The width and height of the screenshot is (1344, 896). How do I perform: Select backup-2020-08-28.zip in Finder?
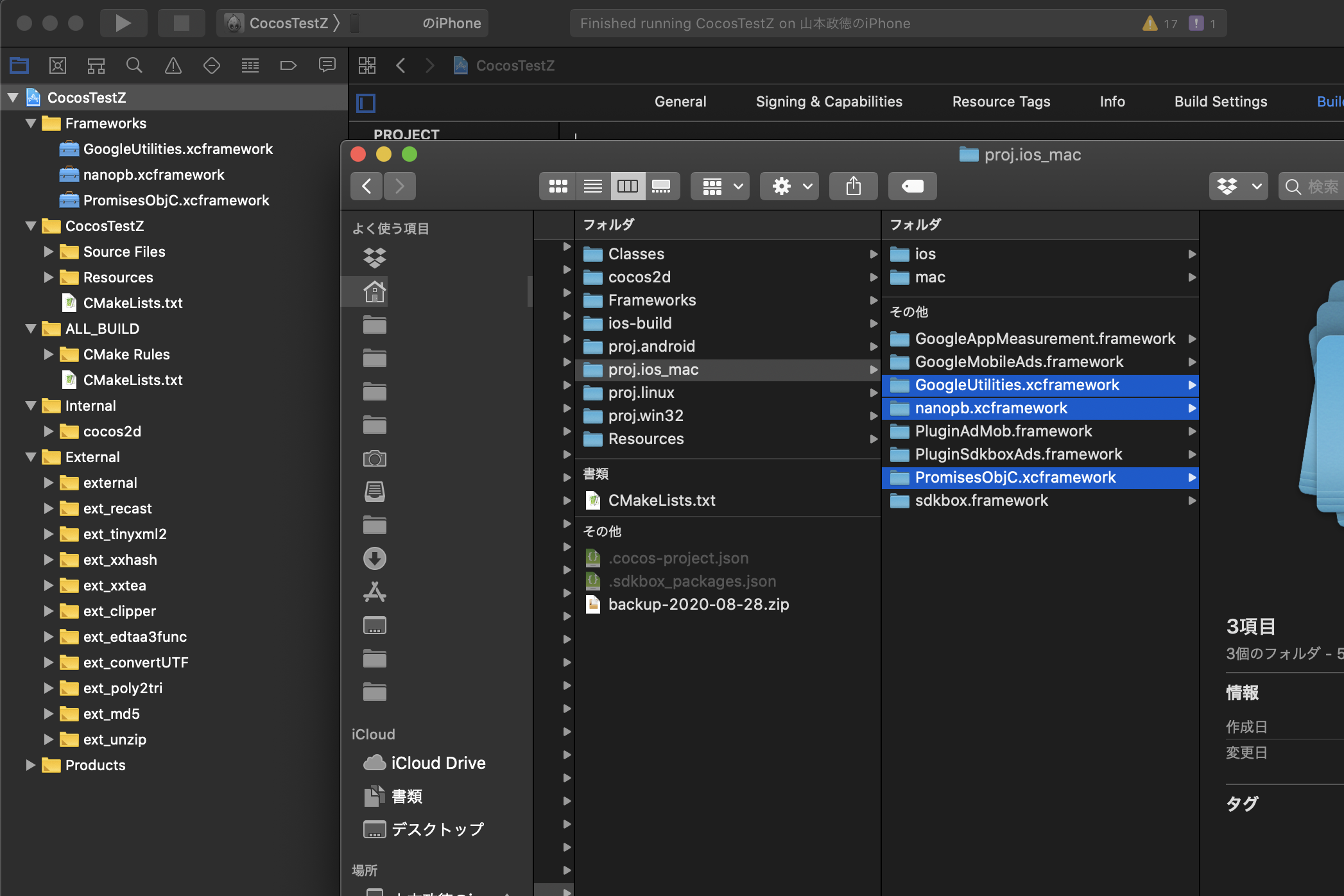coord(728,605)
